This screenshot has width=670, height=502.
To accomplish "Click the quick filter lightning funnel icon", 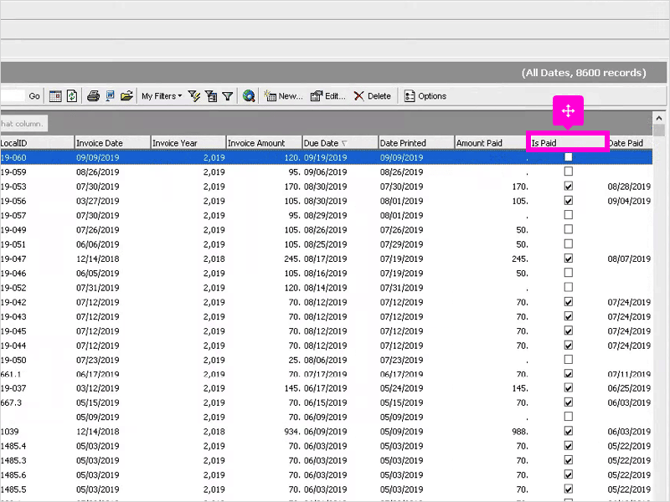I will click(x=194, y=96).
